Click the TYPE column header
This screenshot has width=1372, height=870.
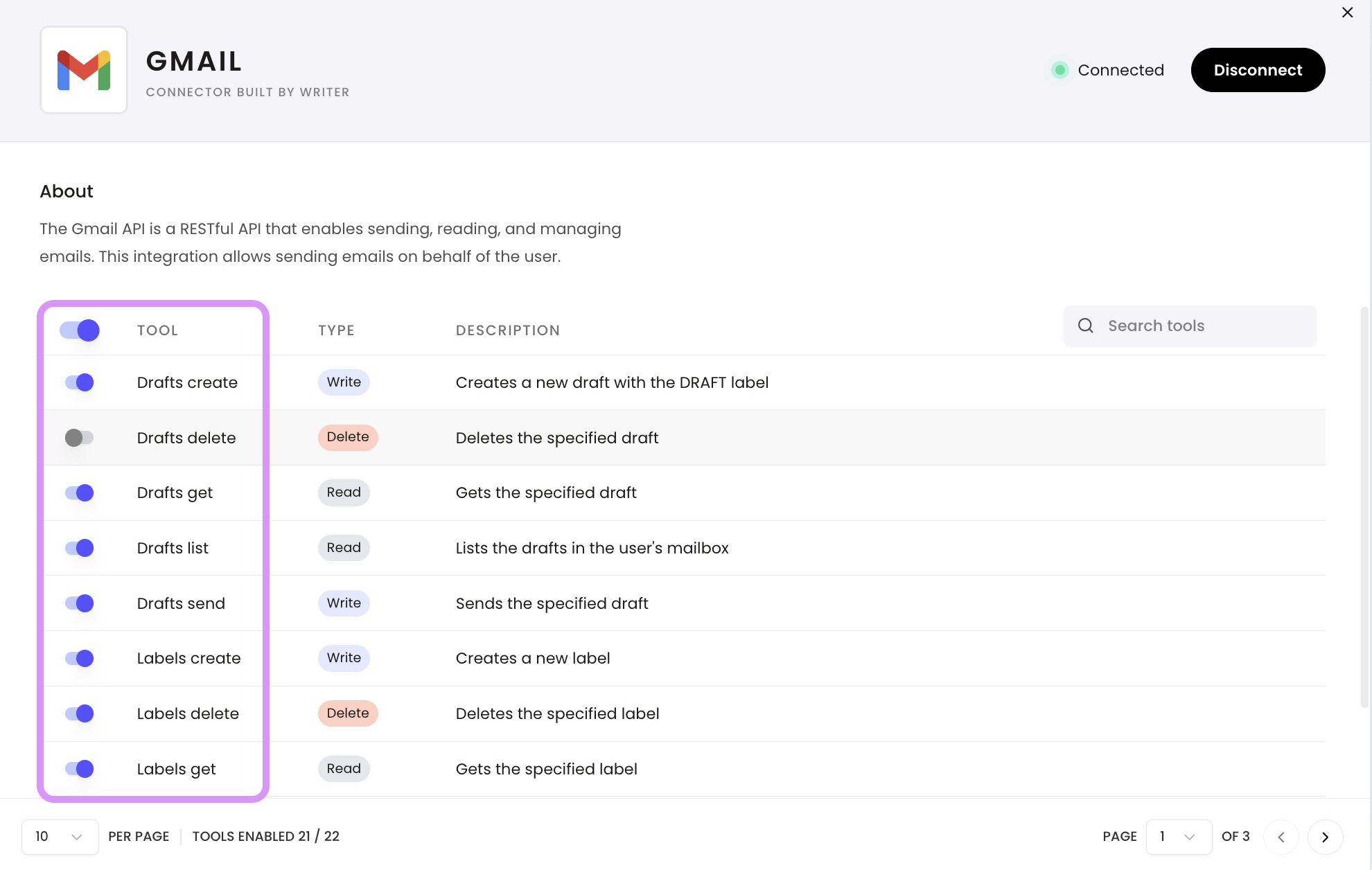(336, 330)
